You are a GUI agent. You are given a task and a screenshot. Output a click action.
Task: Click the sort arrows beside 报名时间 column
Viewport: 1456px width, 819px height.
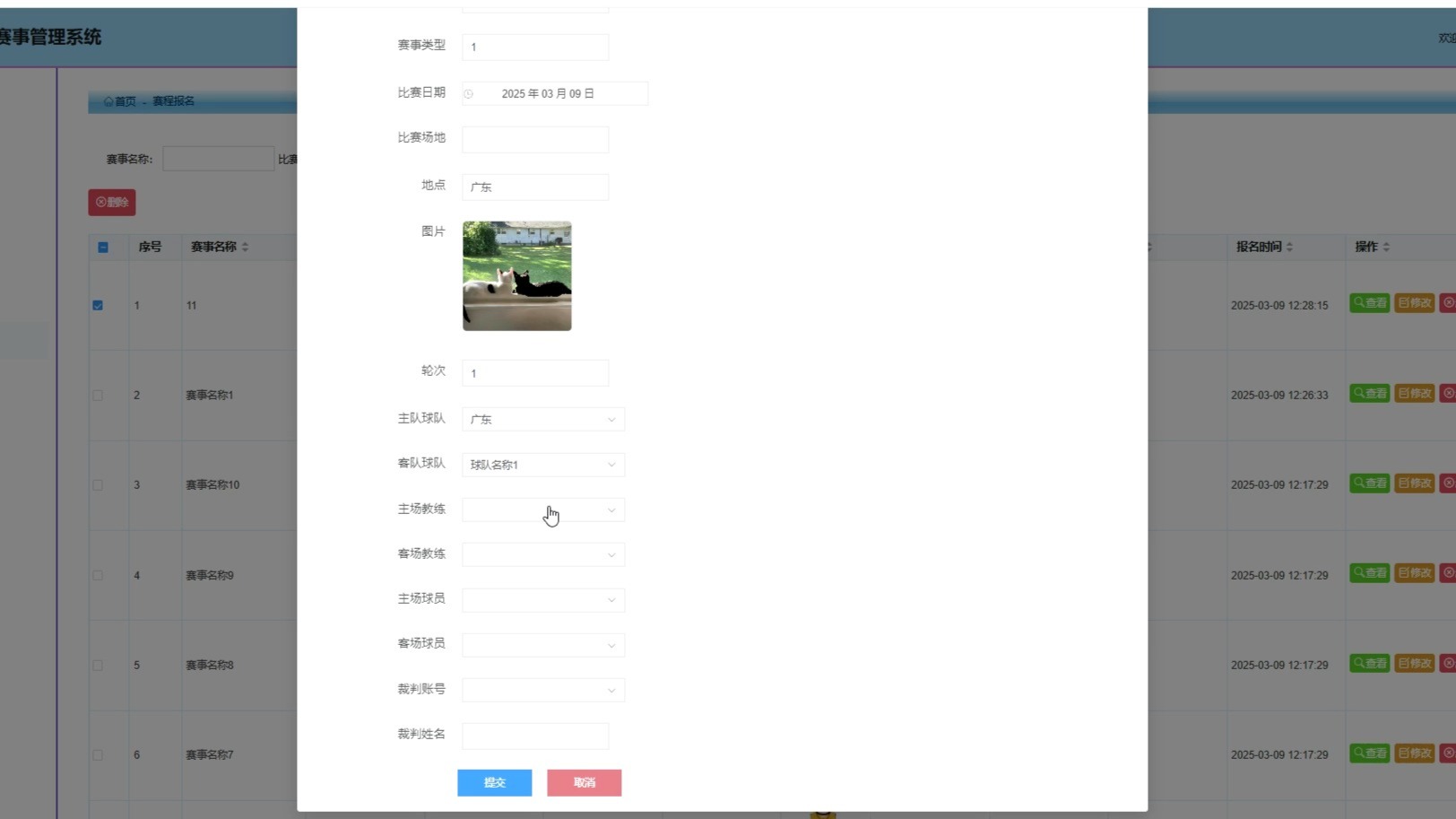(1289, 247)
